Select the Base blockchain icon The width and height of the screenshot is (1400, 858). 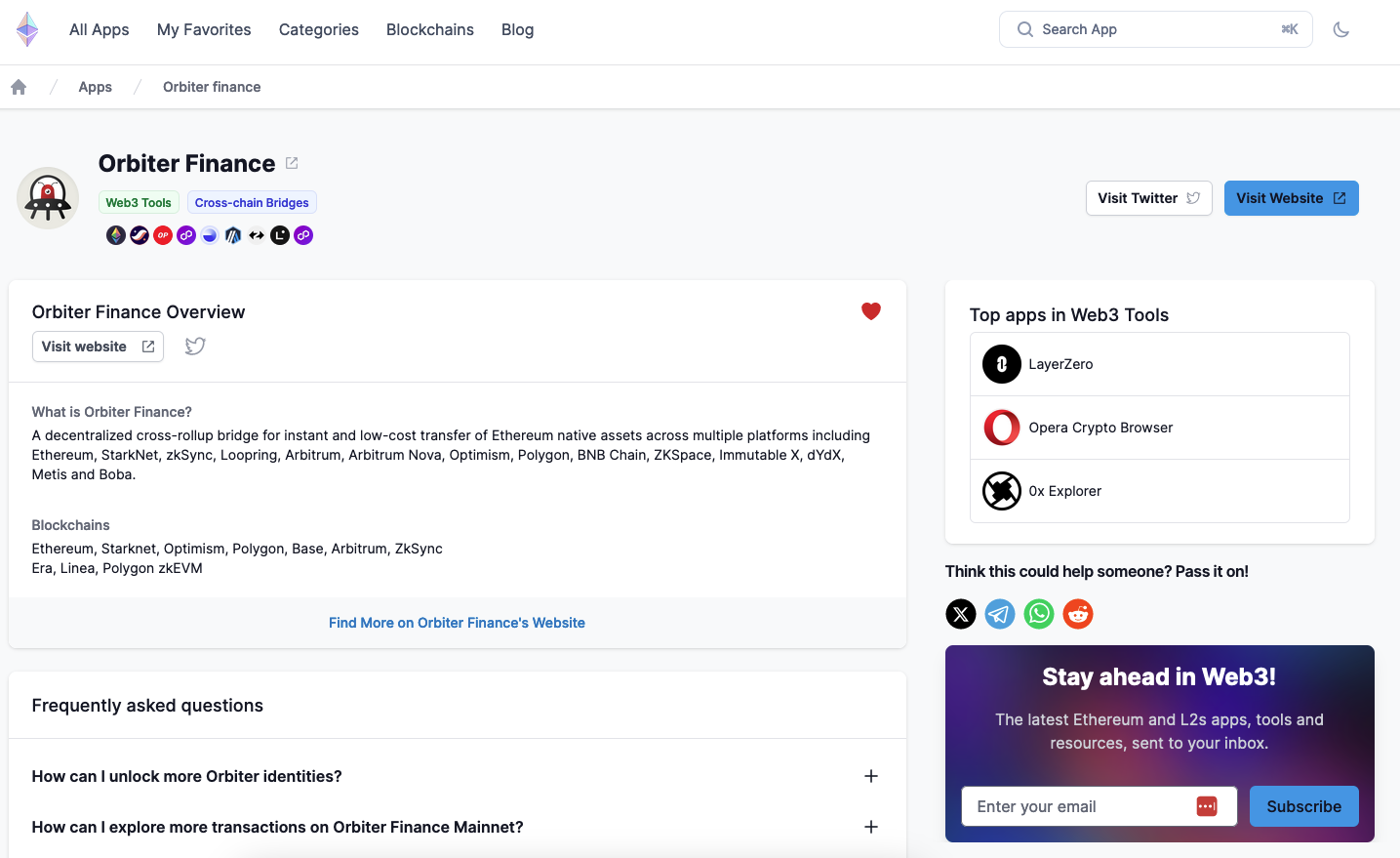[x=210, y=235]
